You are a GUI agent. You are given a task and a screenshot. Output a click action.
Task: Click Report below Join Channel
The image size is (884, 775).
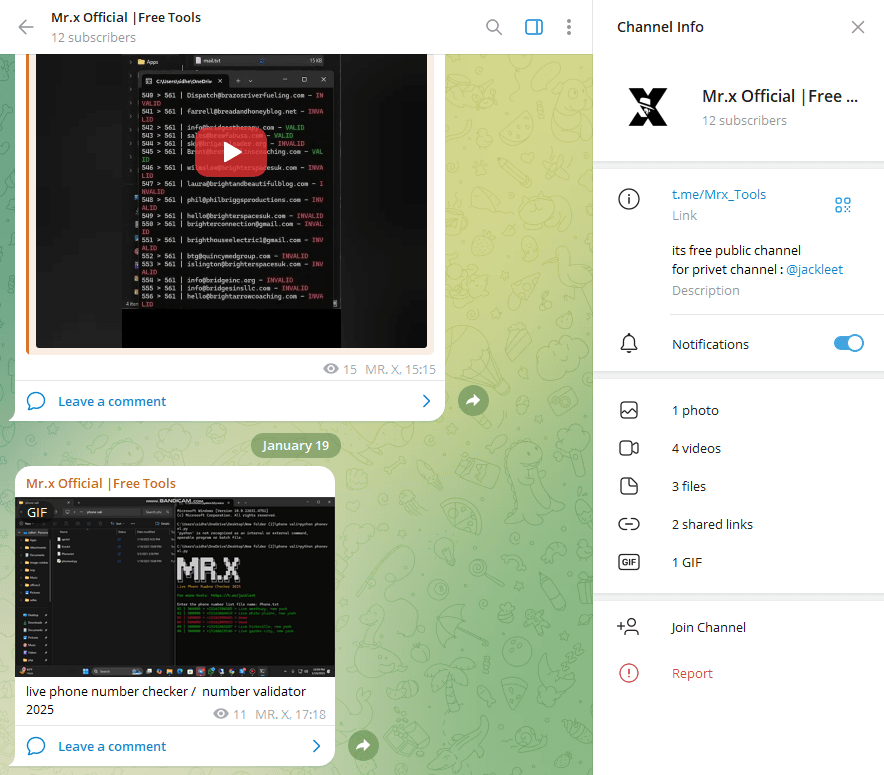(692, 673)
